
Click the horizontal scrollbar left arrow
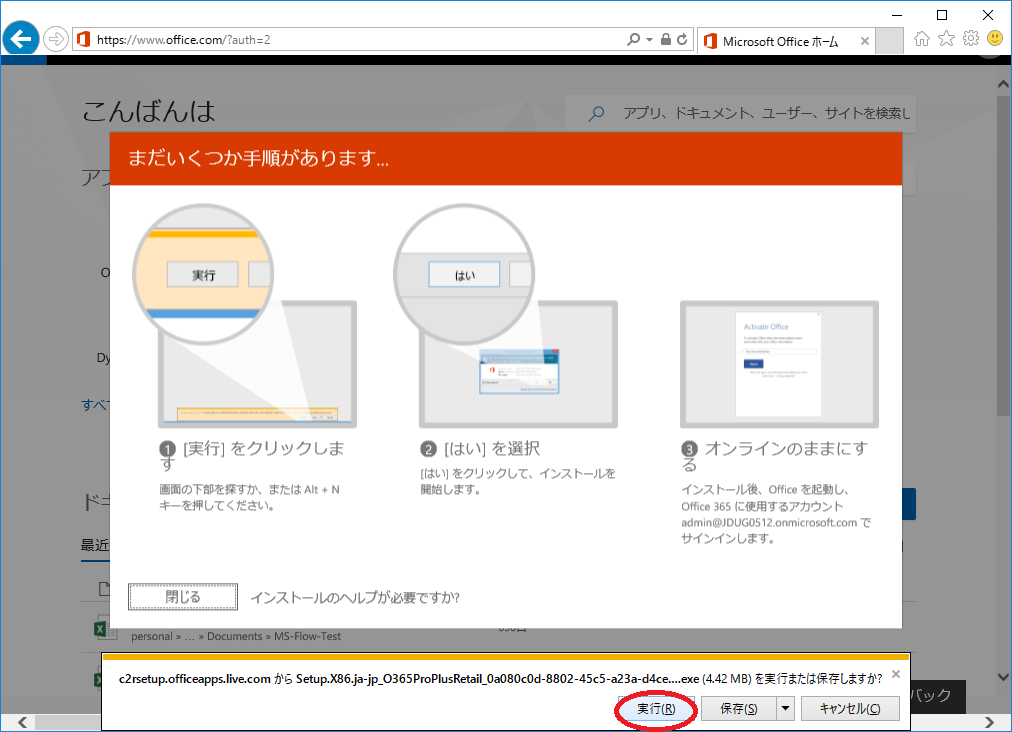22,722
